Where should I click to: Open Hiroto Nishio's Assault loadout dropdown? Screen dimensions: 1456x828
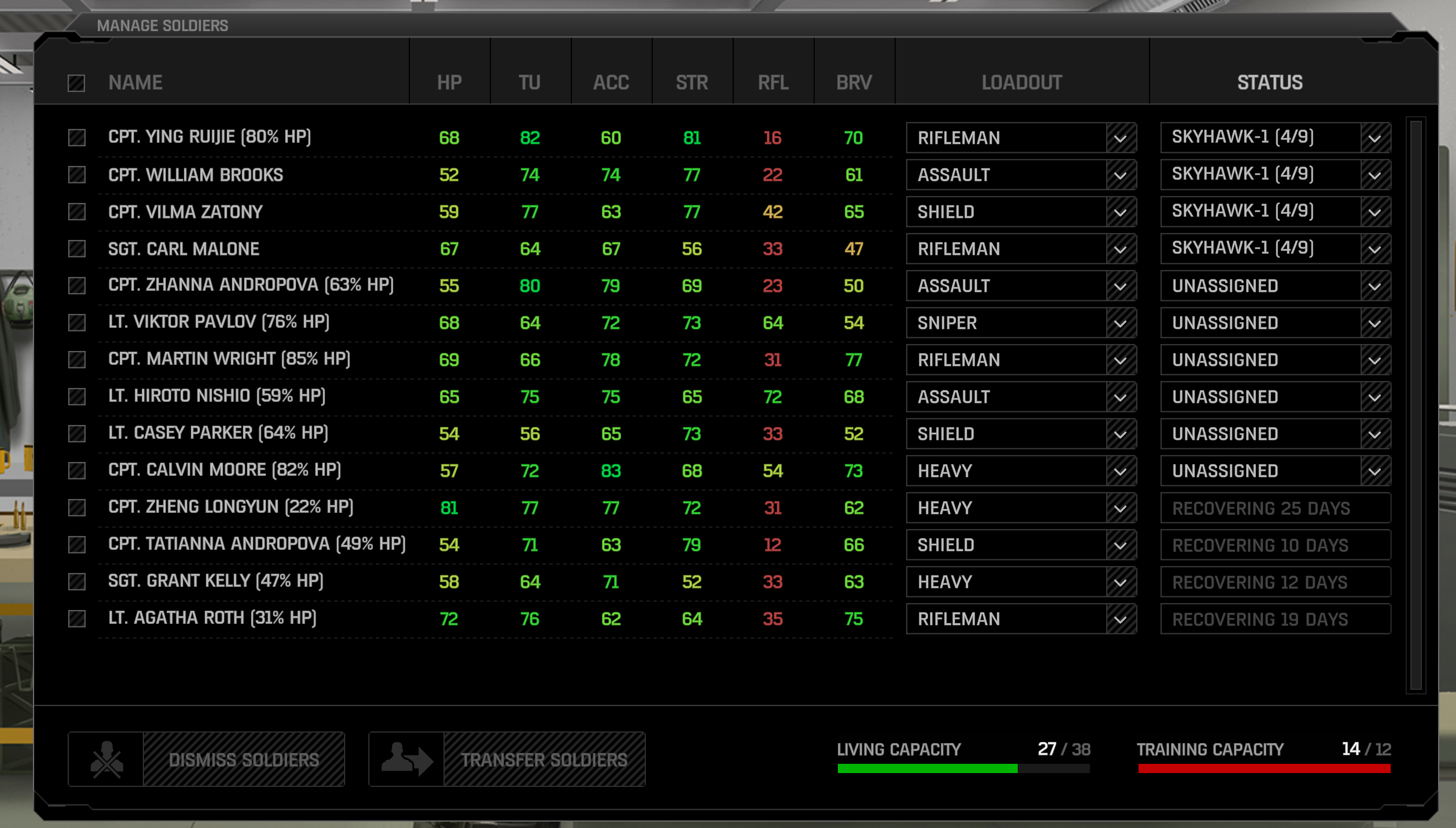click(1021, 397)
